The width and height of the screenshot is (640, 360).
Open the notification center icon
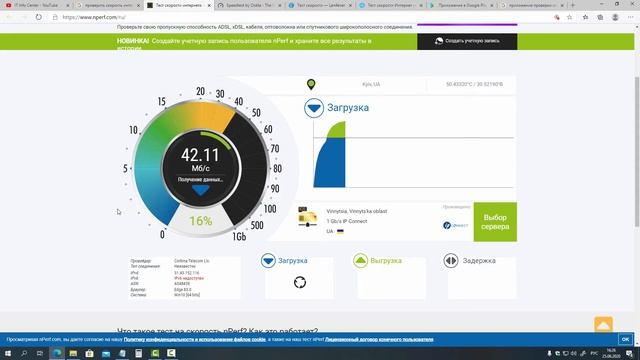click(629, 353)
